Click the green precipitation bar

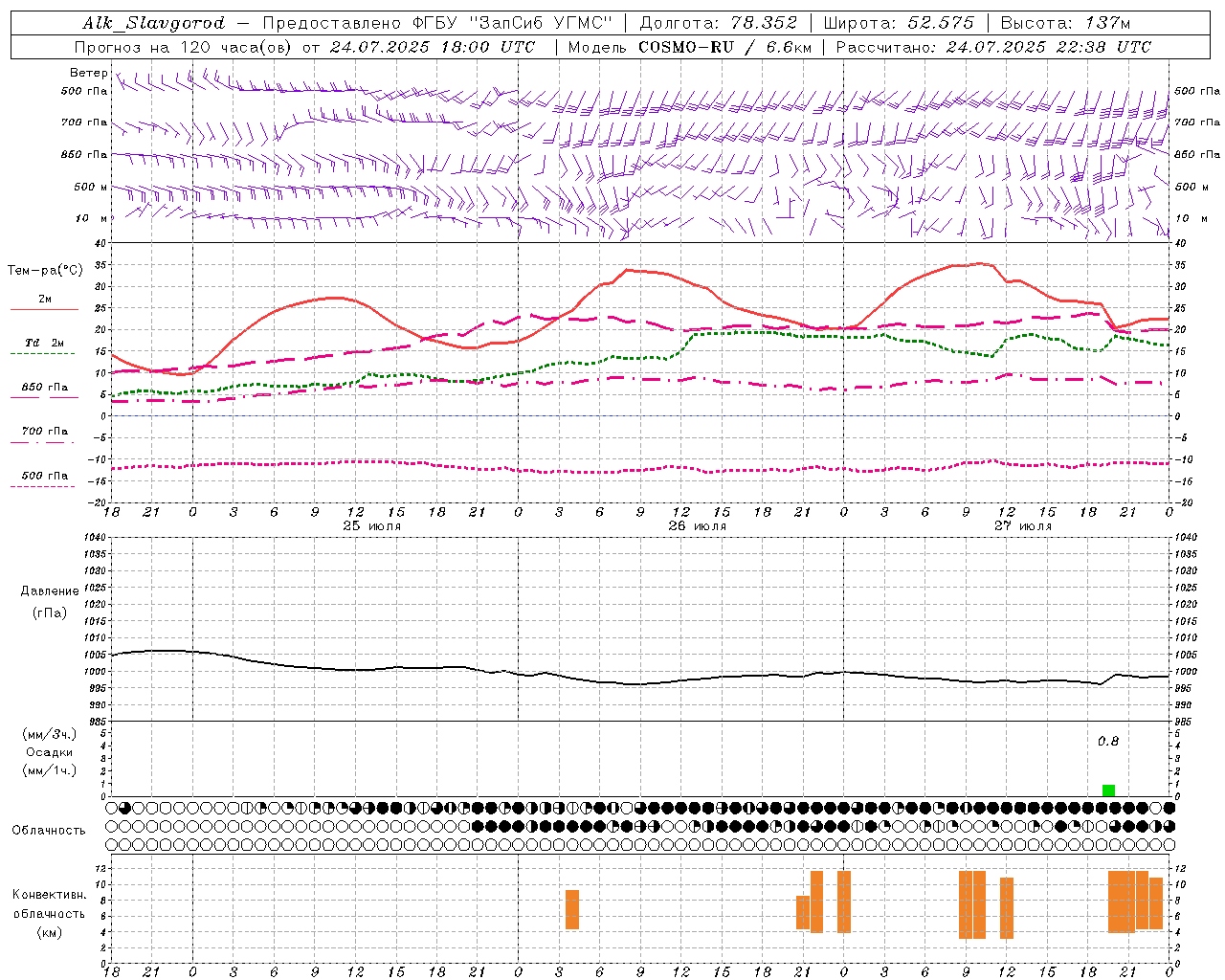click(1108, 791)
